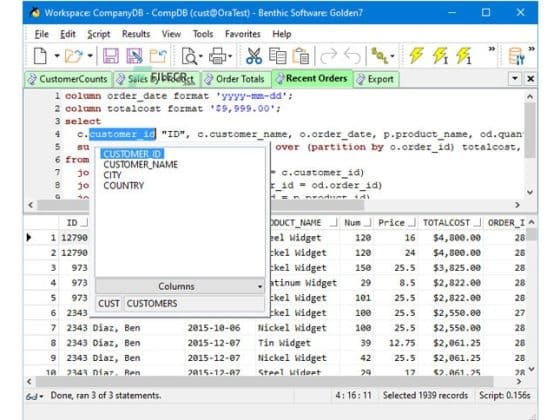This screenshot has height=420, width=560.
Task: Click the Copy icon in the toolbar
Action: [x=278, y=56]
